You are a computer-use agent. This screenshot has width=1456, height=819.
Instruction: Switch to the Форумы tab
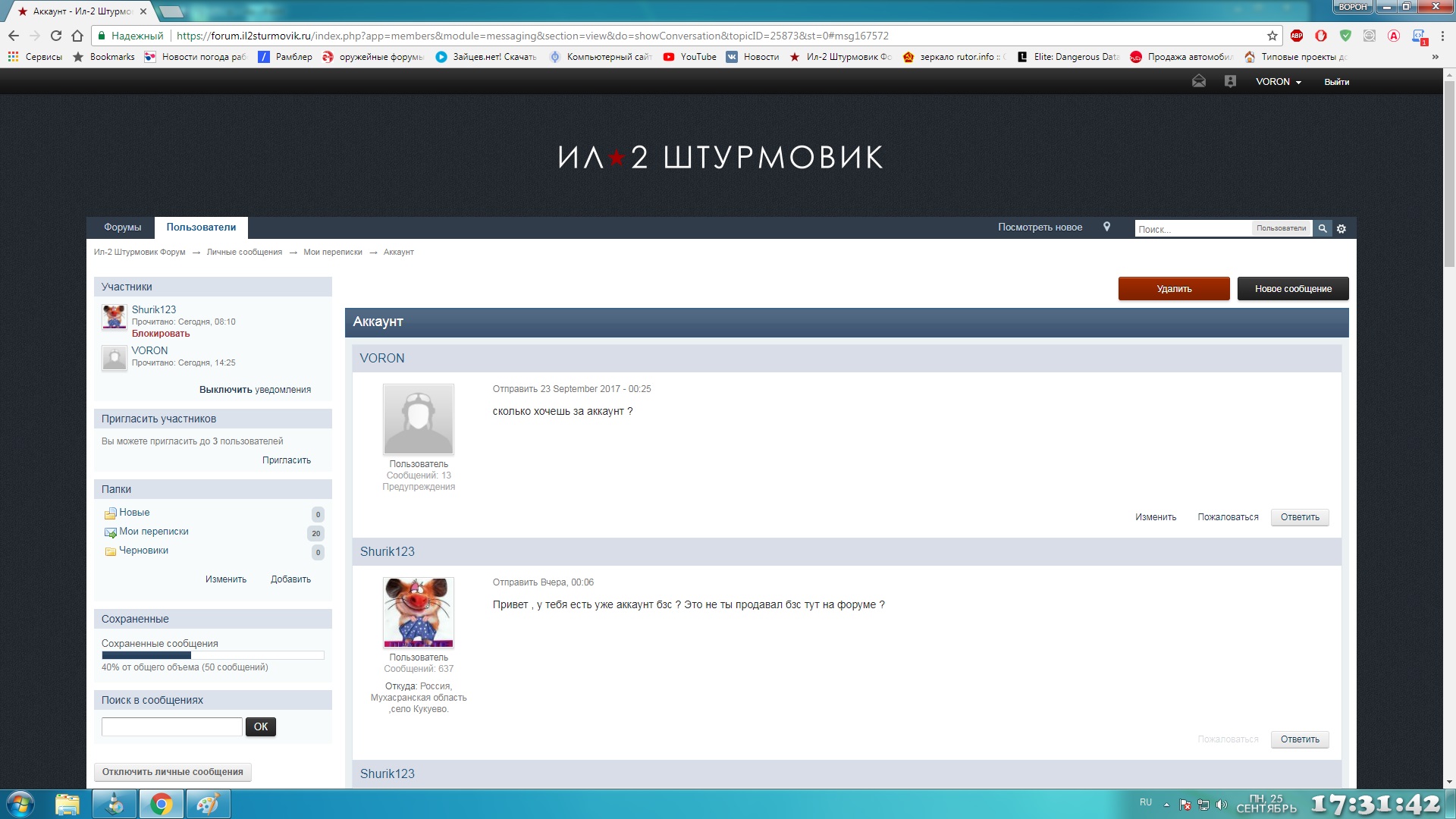(122, 227)
